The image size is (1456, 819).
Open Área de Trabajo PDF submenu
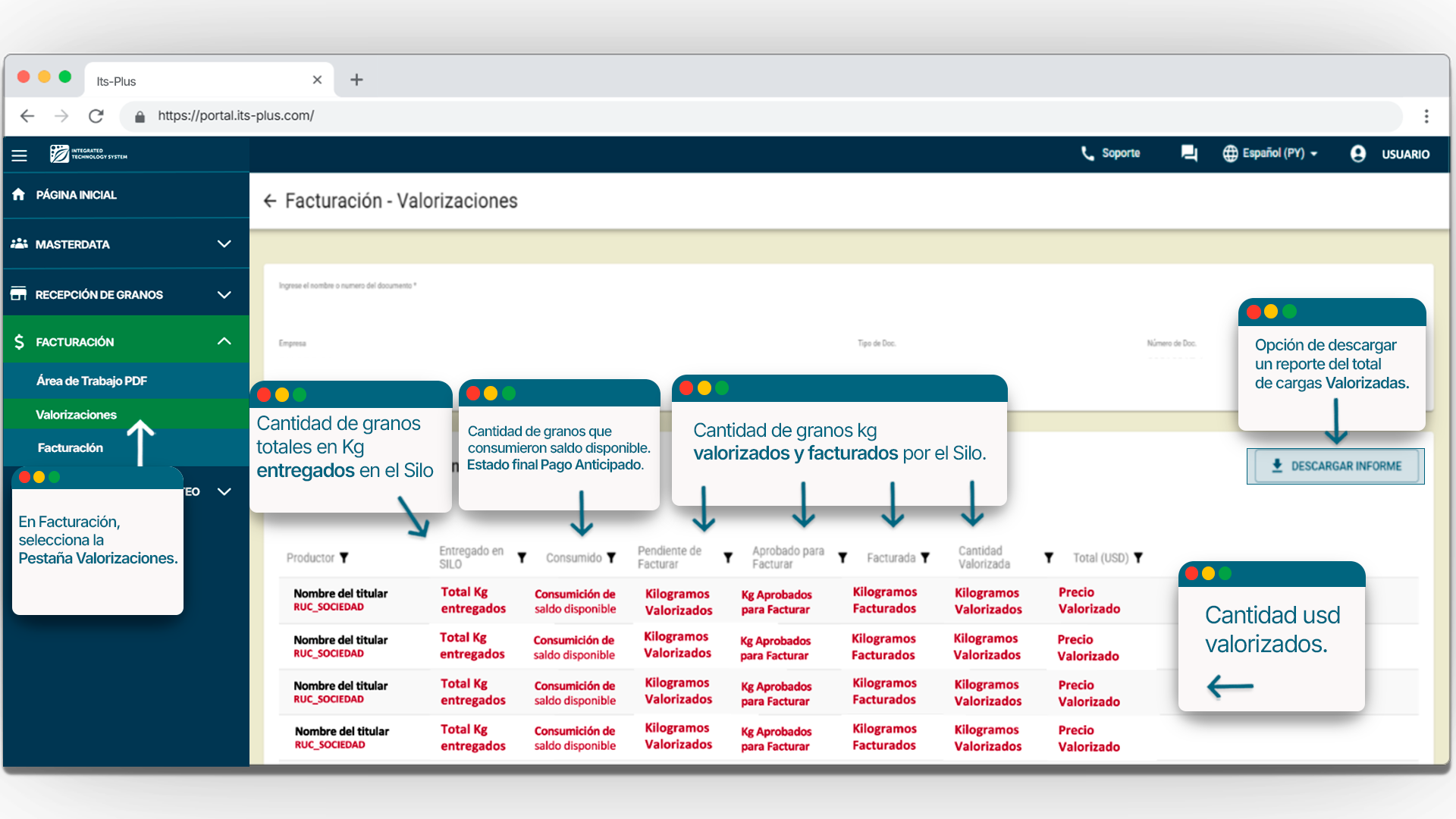pyautogui.click(x=91, y=381)
